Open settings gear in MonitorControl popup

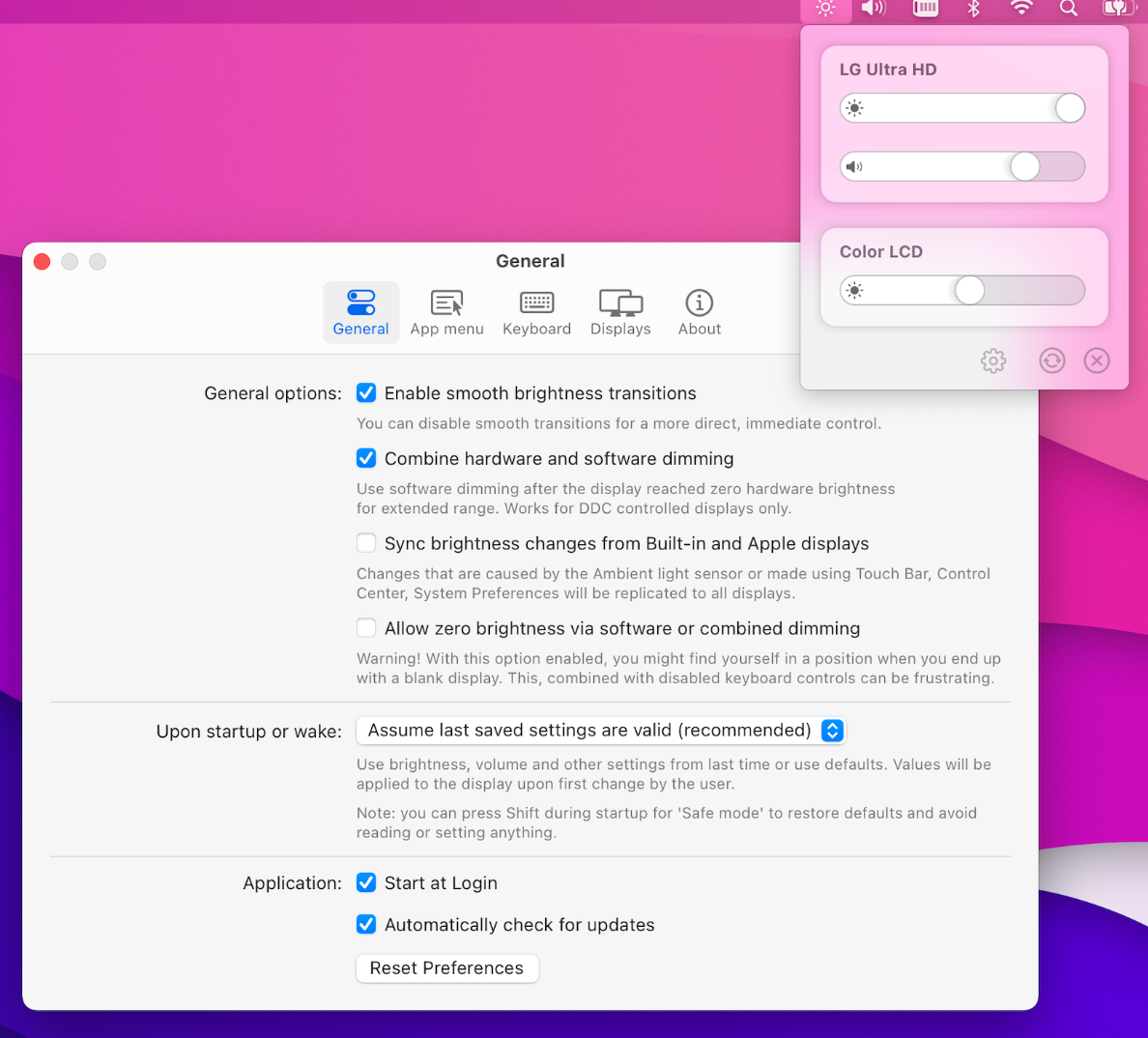[992, 360]
